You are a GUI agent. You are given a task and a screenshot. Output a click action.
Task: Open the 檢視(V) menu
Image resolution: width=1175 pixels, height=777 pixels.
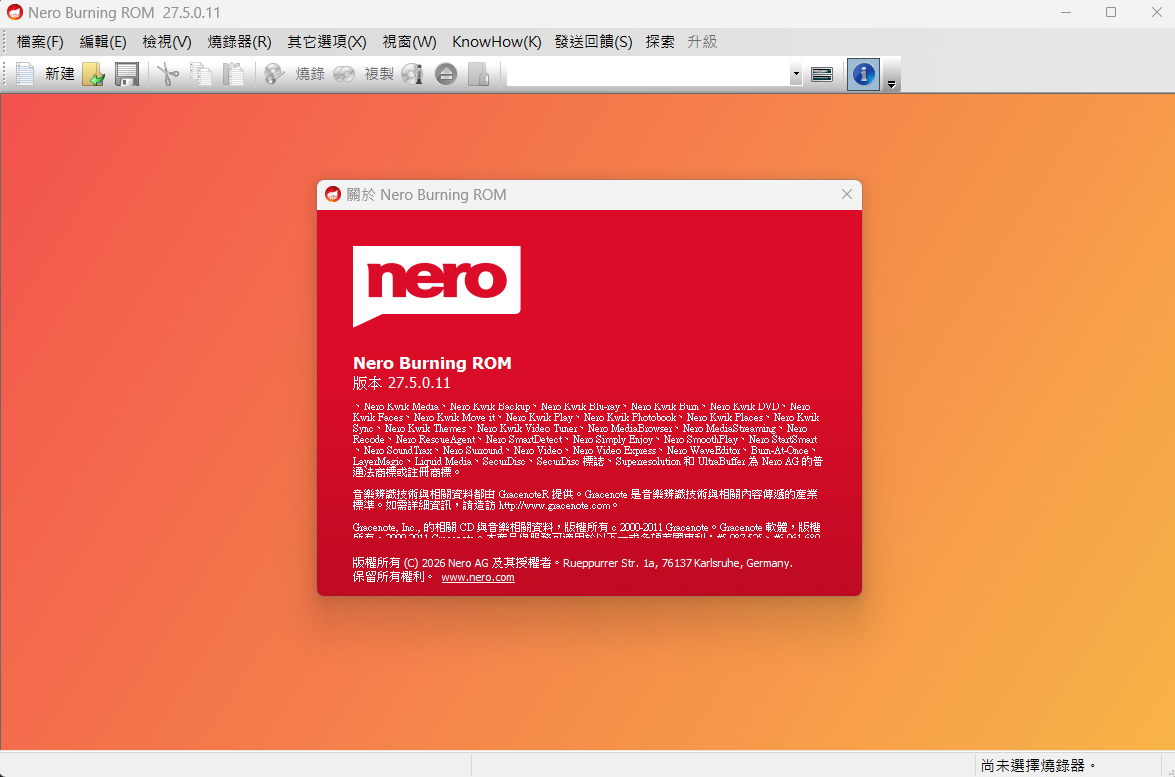click(x=167, y=42)
